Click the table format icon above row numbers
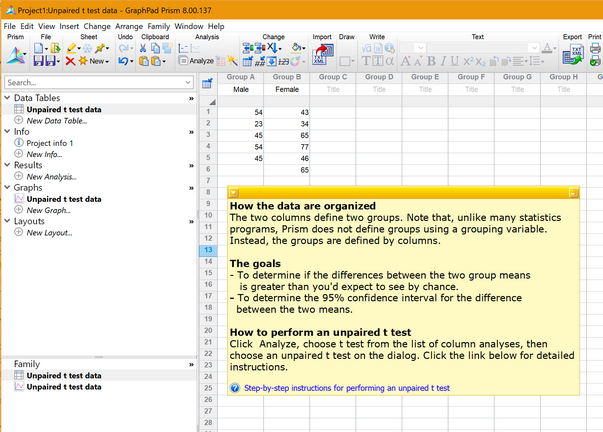603x432 pixels. click(x=207, y=83)
